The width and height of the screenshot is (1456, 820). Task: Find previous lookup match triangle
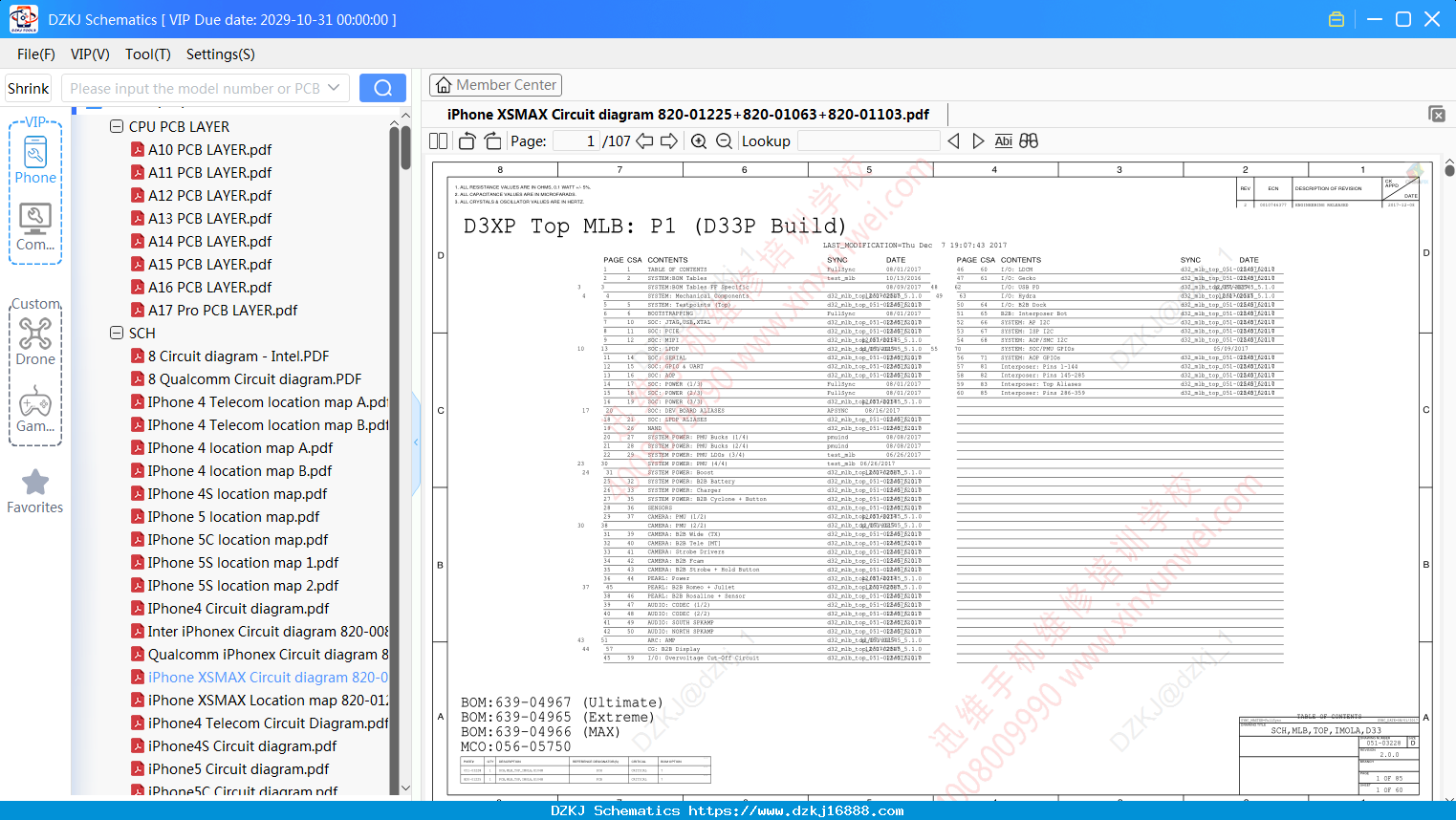953,140
